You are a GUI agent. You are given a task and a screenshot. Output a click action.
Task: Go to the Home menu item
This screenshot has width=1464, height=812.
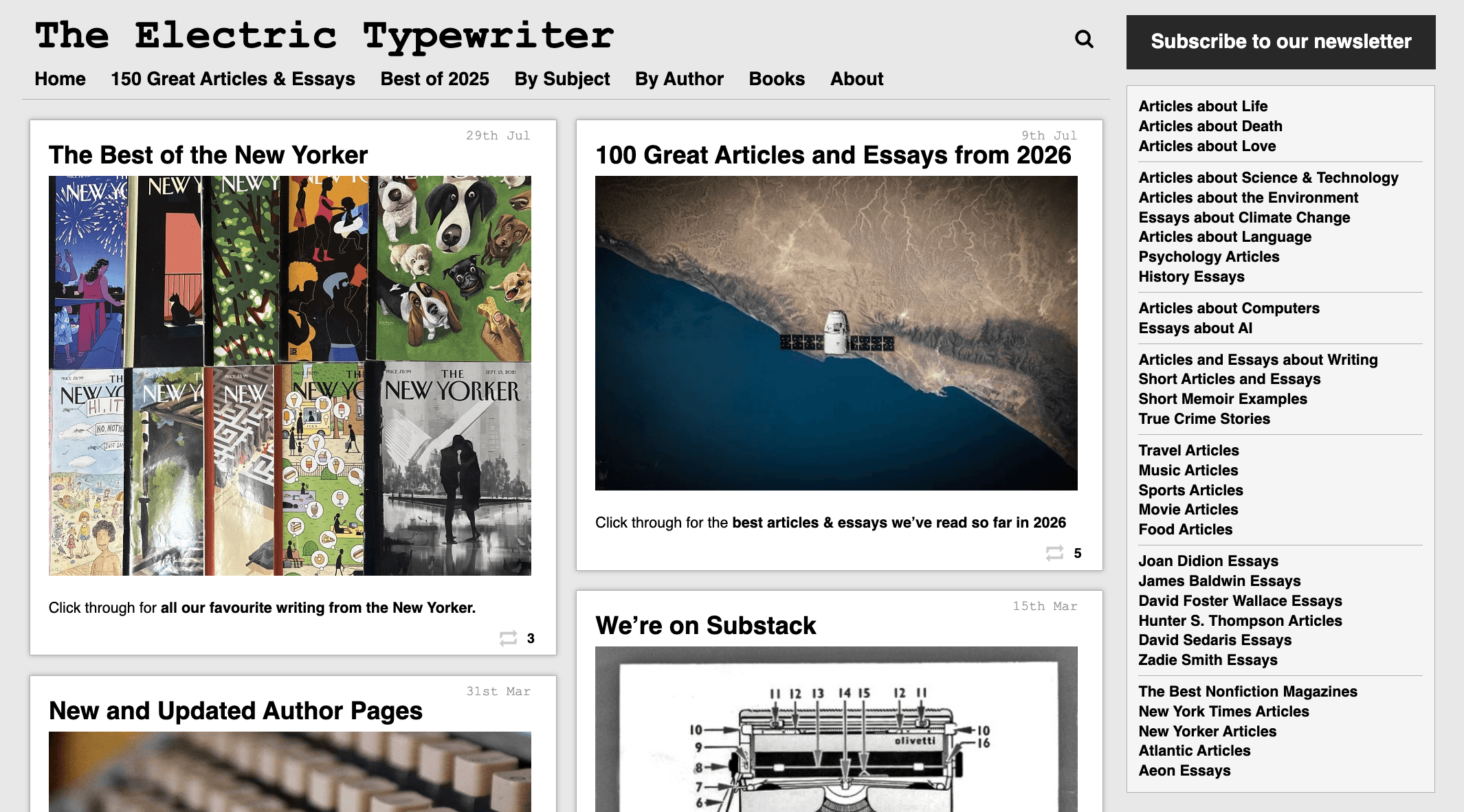click(x=60, y=79)
